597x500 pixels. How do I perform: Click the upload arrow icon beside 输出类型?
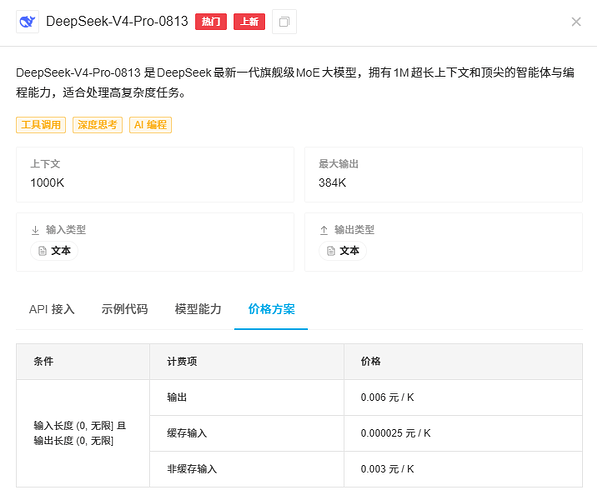(324, 230)
